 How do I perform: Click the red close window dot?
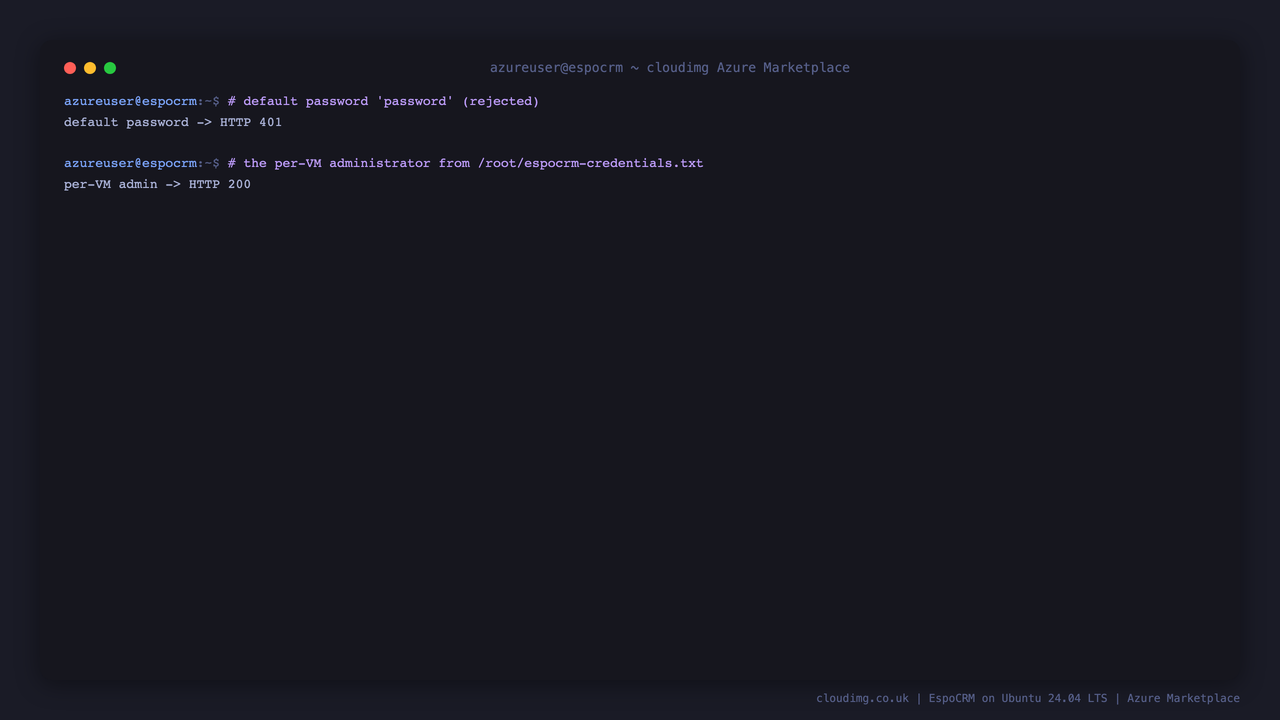[70, 68]
